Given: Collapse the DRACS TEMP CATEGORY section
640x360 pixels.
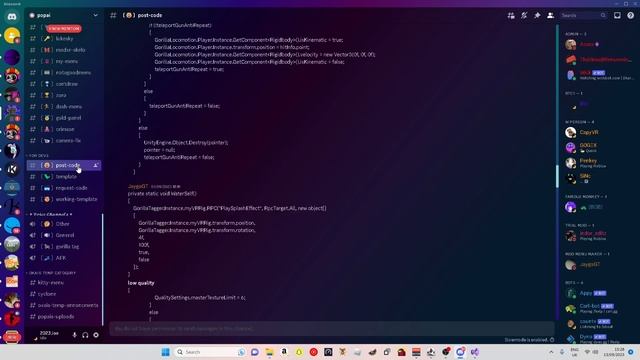Looking at the screenshot, I should click(52, 273).
